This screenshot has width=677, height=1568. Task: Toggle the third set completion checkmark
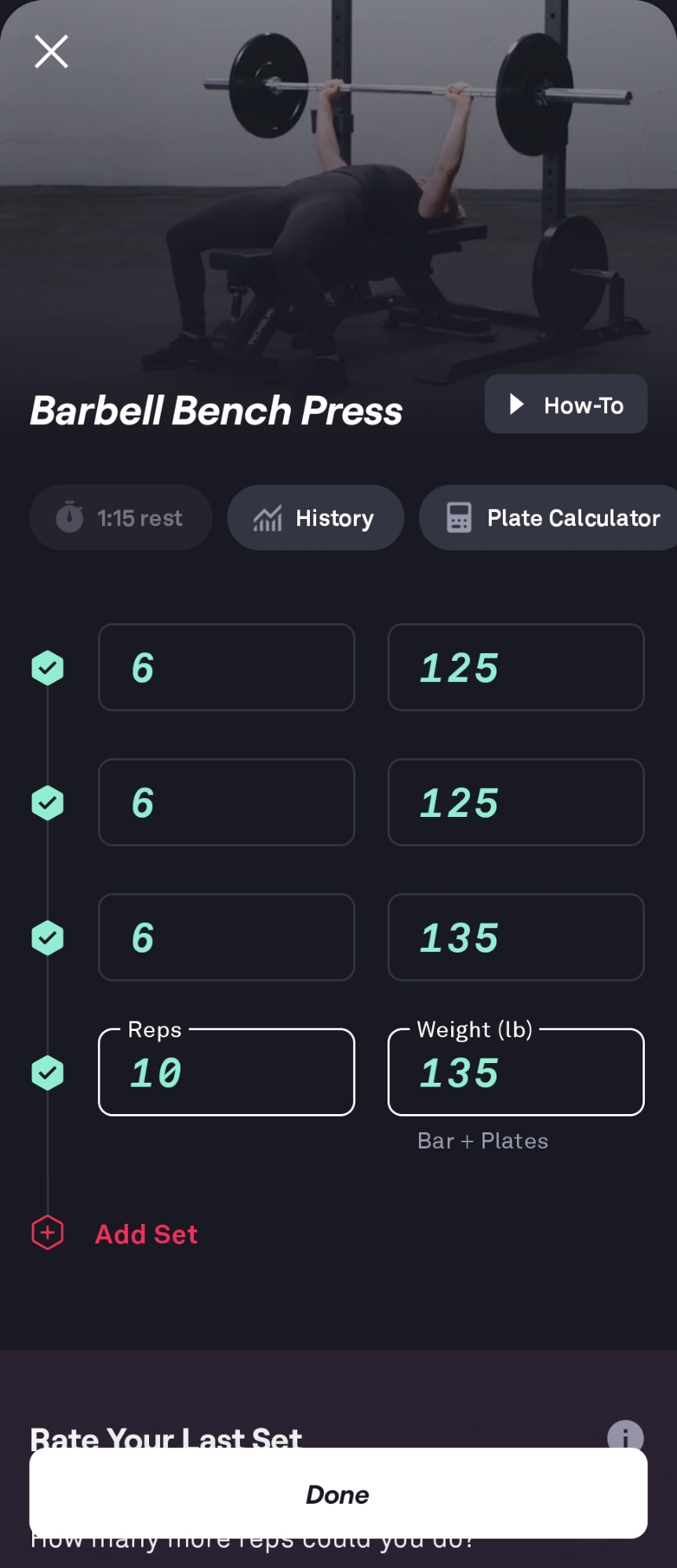tap(48, 938)
